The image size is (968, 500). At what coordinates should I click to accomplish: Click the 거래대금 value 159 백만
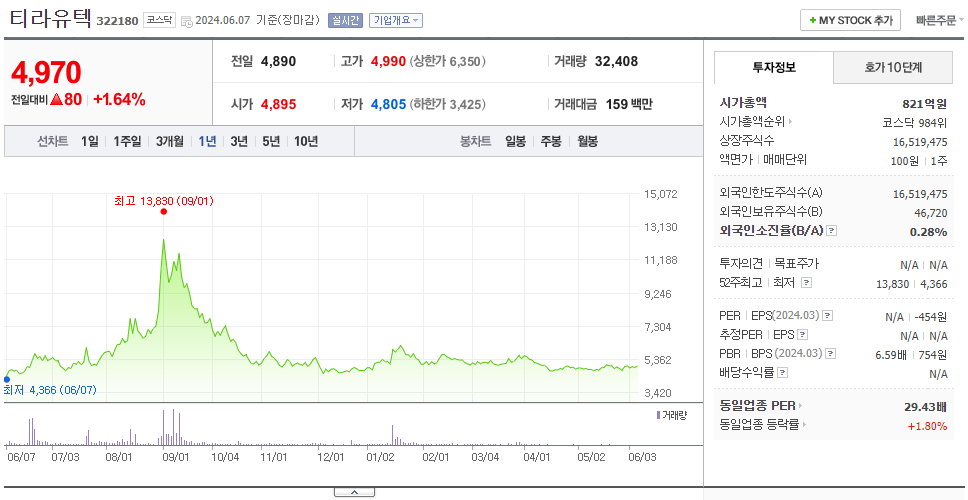[629, 104]
